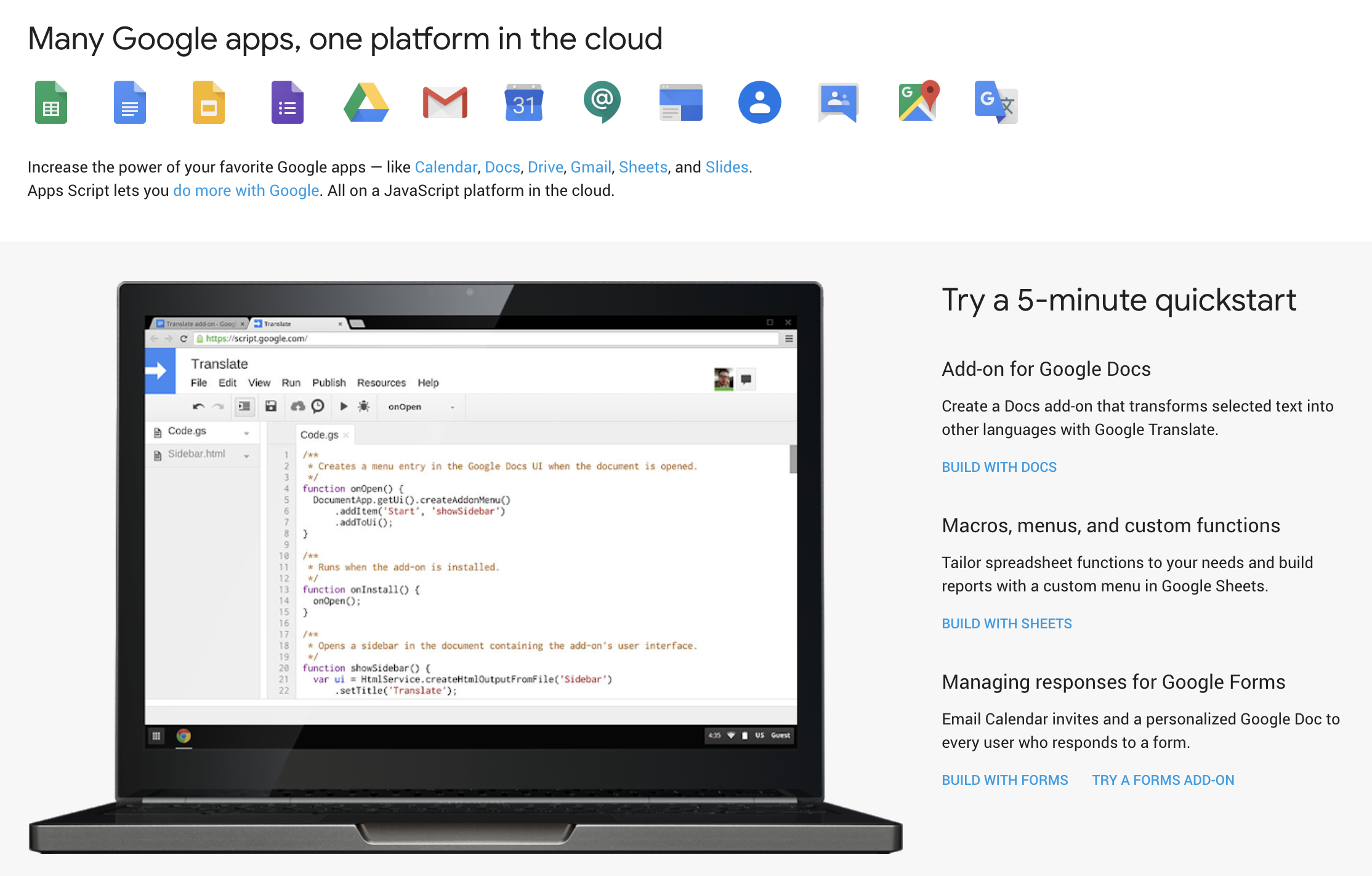Click the BUILD WITH FORMS link

coord(1004,780)
